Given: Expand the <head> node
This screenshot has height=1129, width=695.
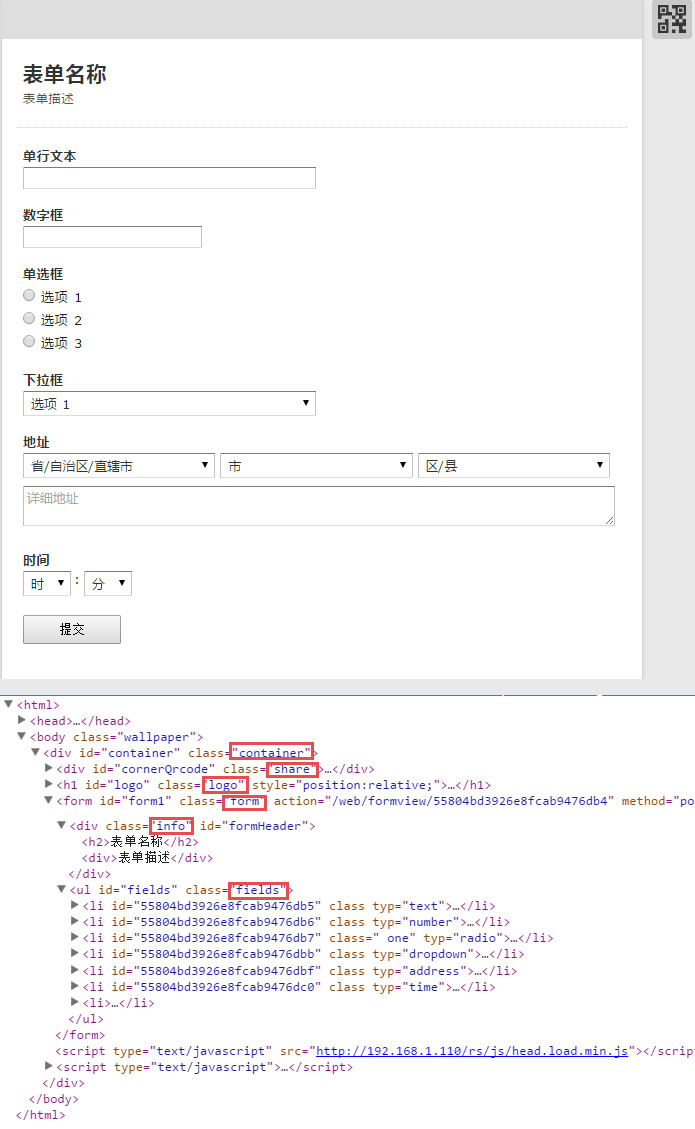Looking at the screenshot, I should point(22,720).
